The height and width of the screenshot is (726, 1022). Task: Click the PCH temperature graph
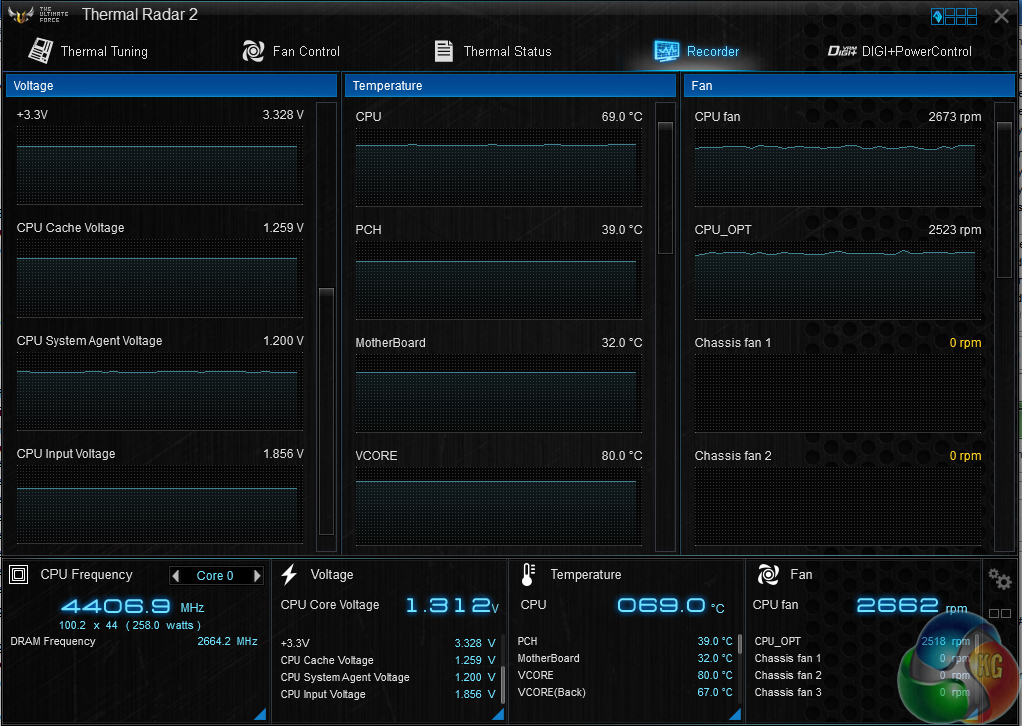pos(499,280)
